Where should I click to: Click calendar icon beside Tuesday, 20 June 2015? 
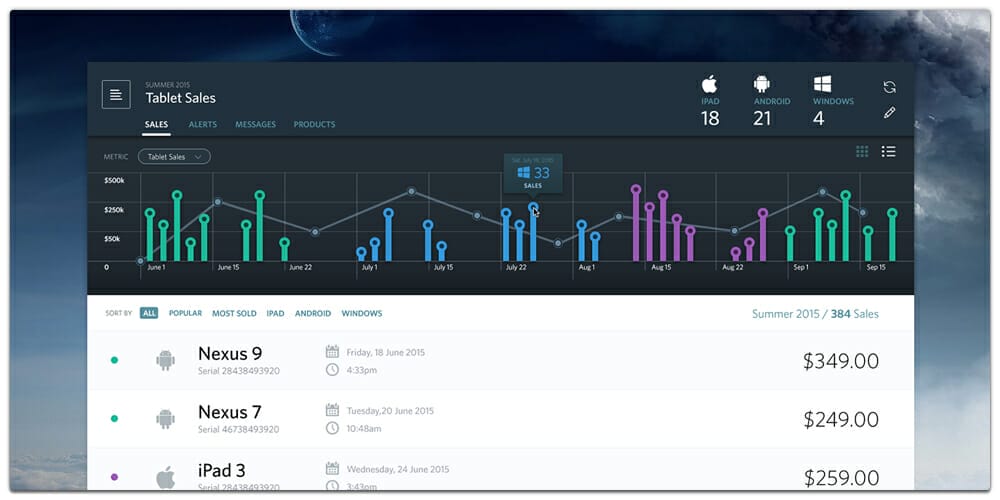(x=332, y=410)
